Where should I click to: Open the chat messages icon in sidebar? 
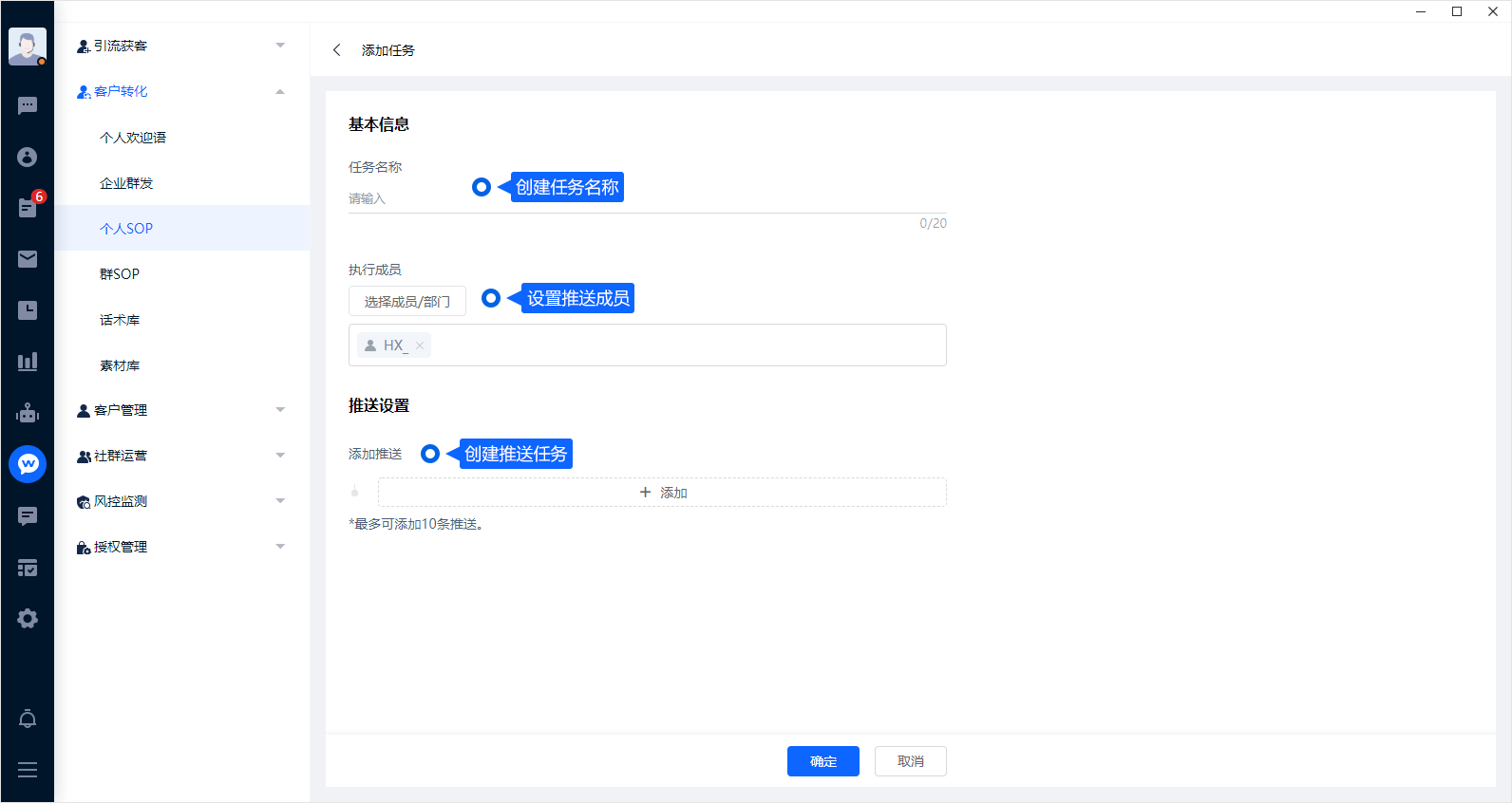pyautogui.click(x=28, y=105)
